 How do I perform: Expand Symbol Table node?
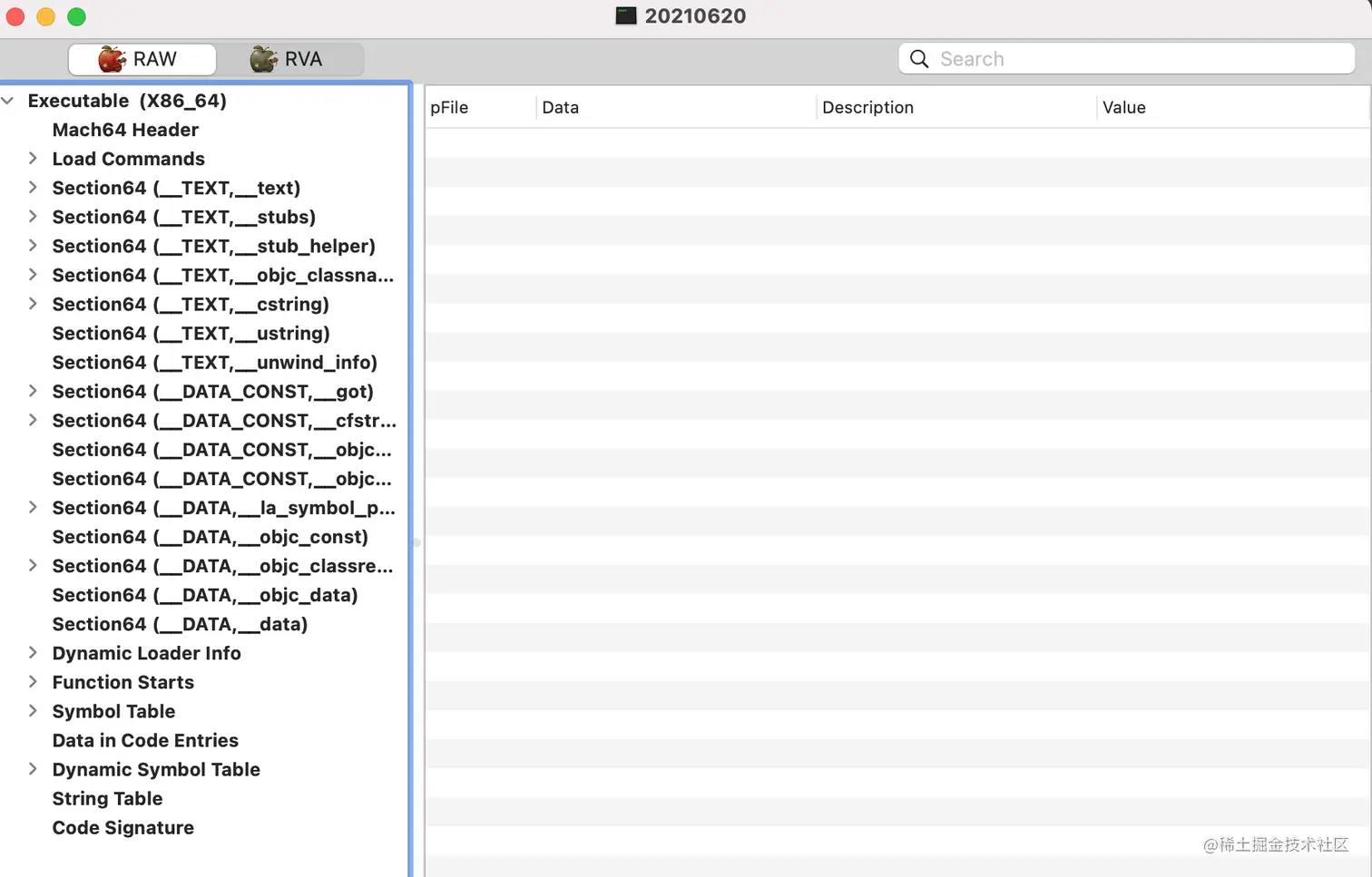pyautogui.click(x=33, y=710)
